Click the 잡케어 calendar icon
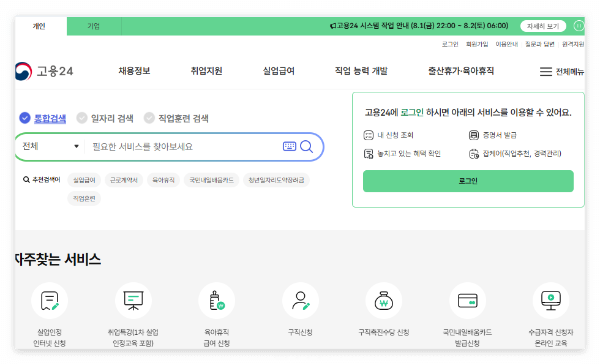 pos(474,154)
